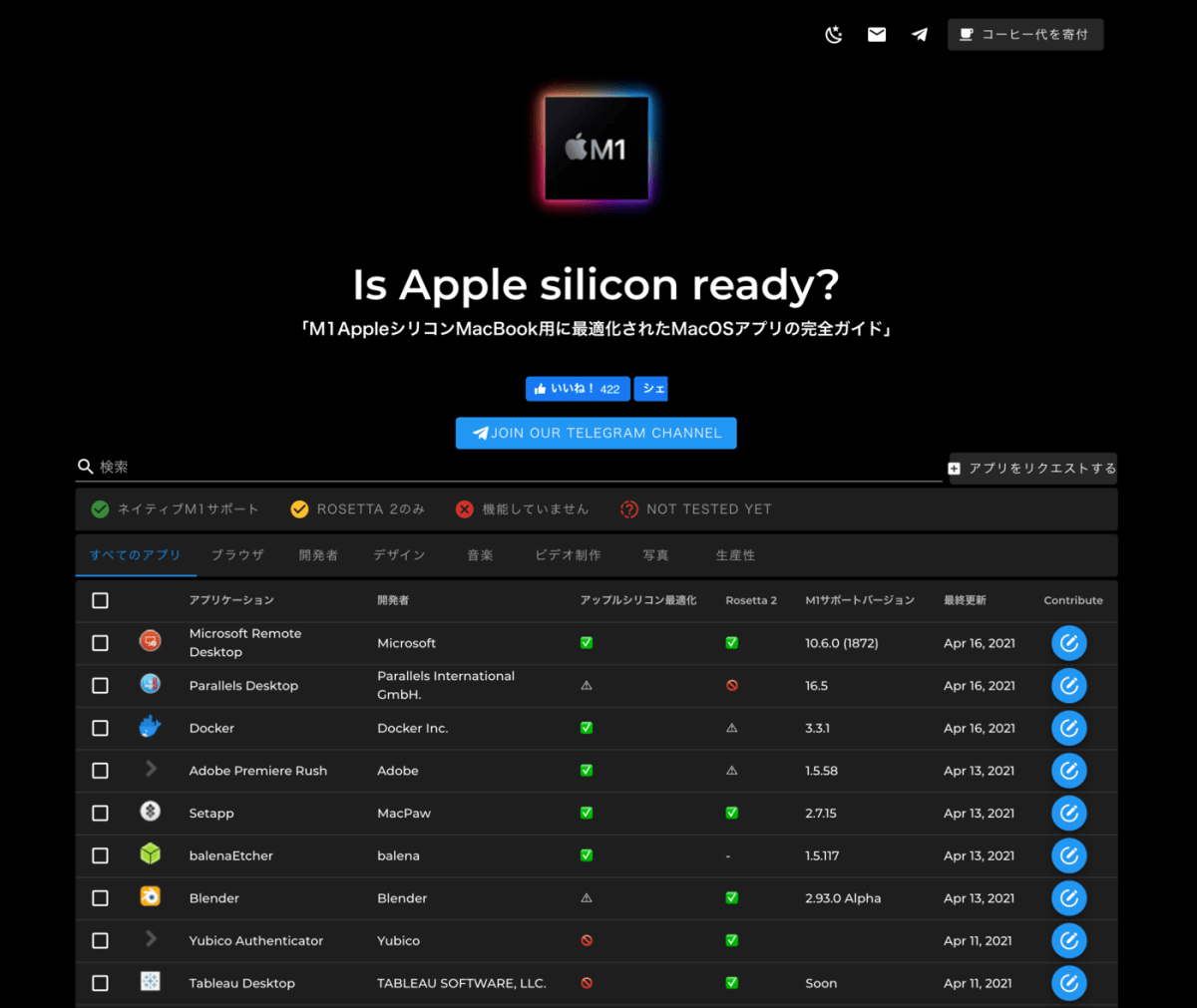The height and width of the screenshot is (1008, 1197).
Task: Filter by ネイティブM1サポート green check
Action: (175, 509)
